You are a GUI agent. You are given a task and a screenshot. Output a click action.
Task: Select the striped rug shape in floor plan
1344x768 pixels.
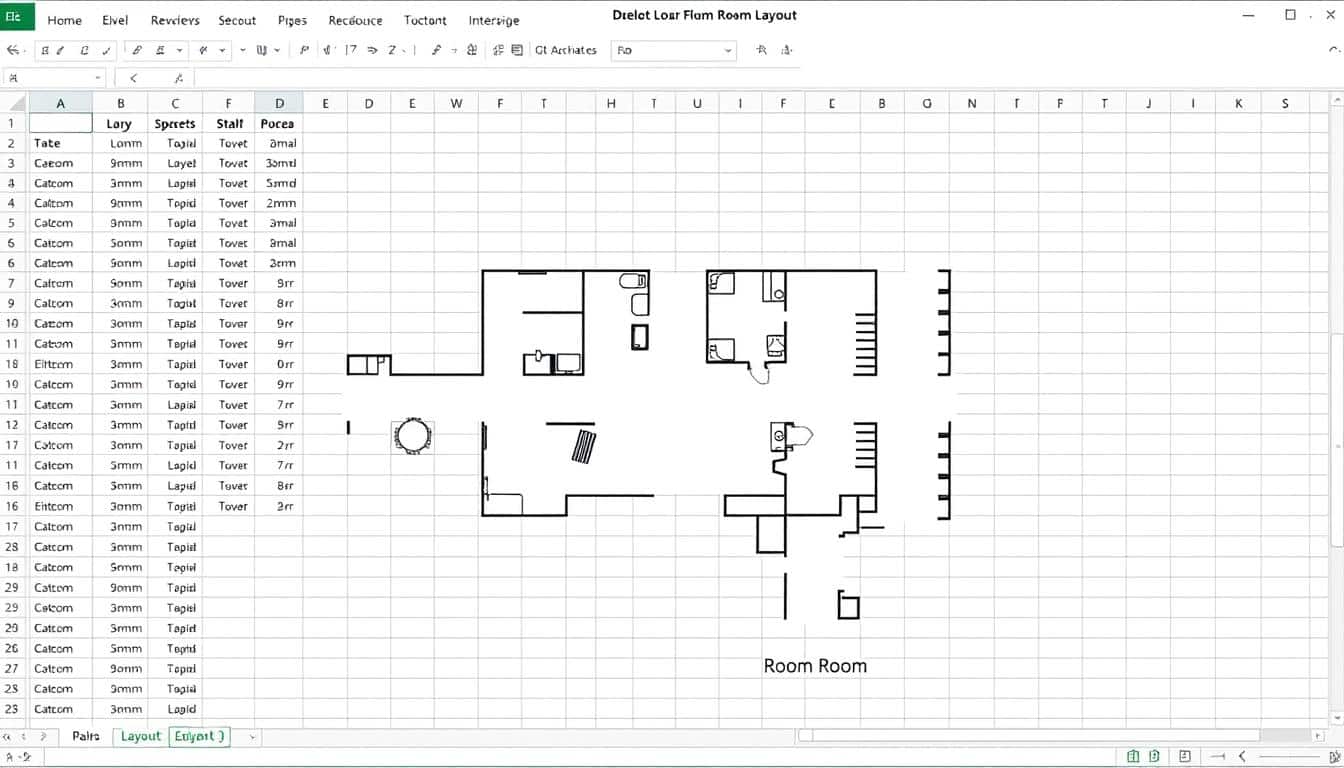point(584,446)
